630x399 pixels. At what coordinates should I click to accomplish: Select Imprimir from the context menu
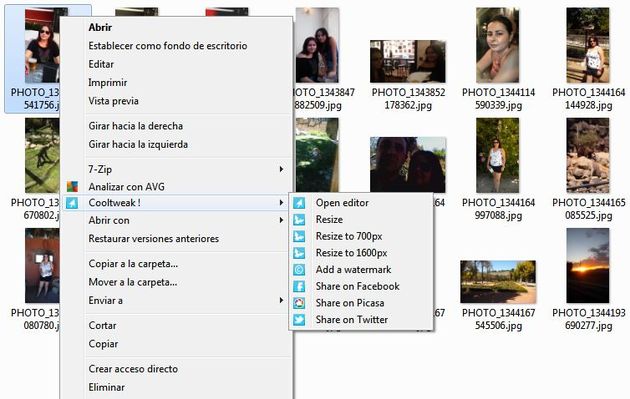pyautogui.click(x=108, y=83)
